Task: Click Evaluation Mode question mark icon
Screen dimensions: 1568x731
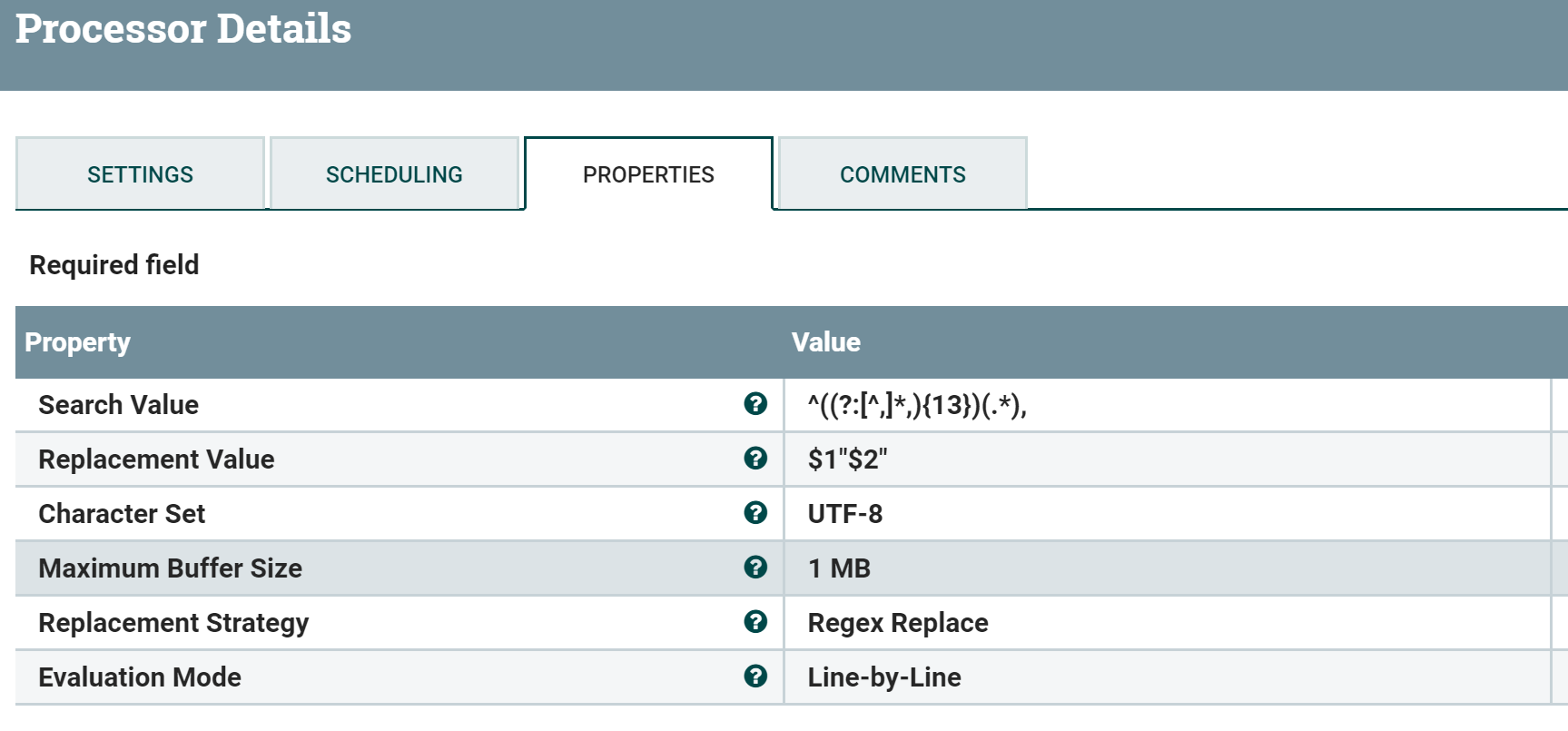Action: point(754,677)
